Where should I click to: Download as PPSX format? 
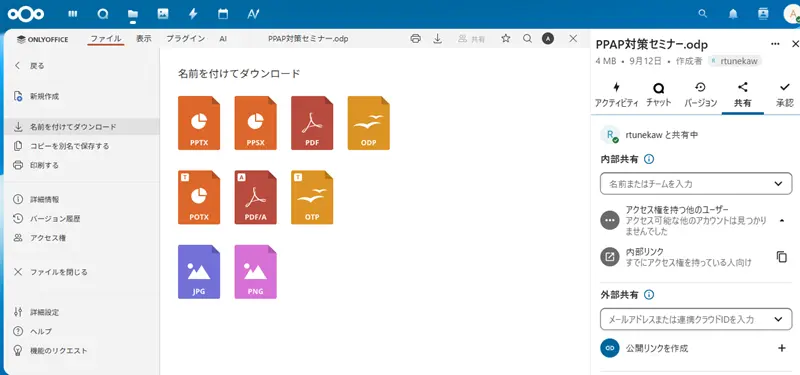pyautogui.click(x=256, y=123)
